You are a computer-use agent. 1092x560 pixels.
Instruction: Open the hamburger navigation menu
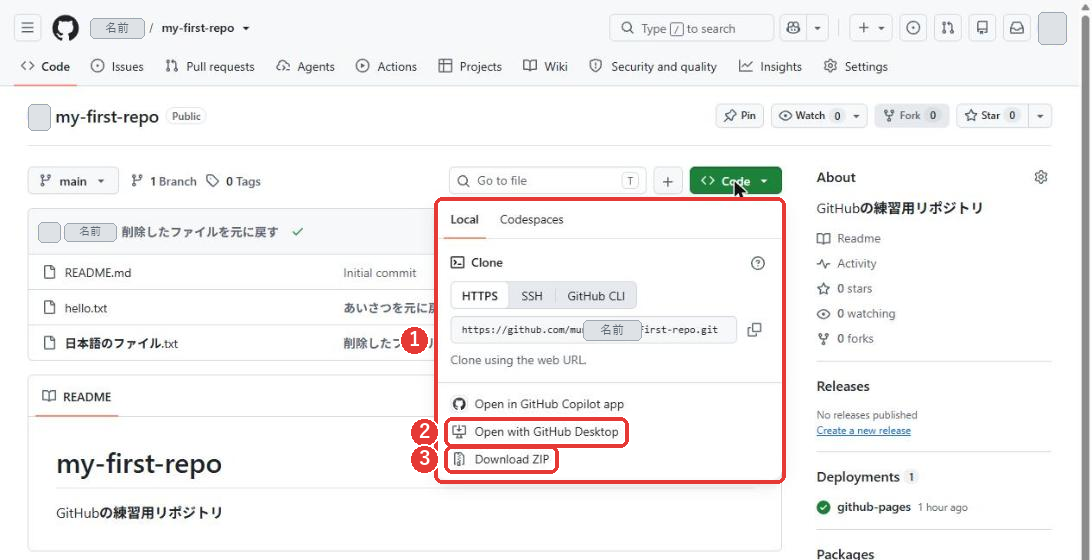point(27,28)
